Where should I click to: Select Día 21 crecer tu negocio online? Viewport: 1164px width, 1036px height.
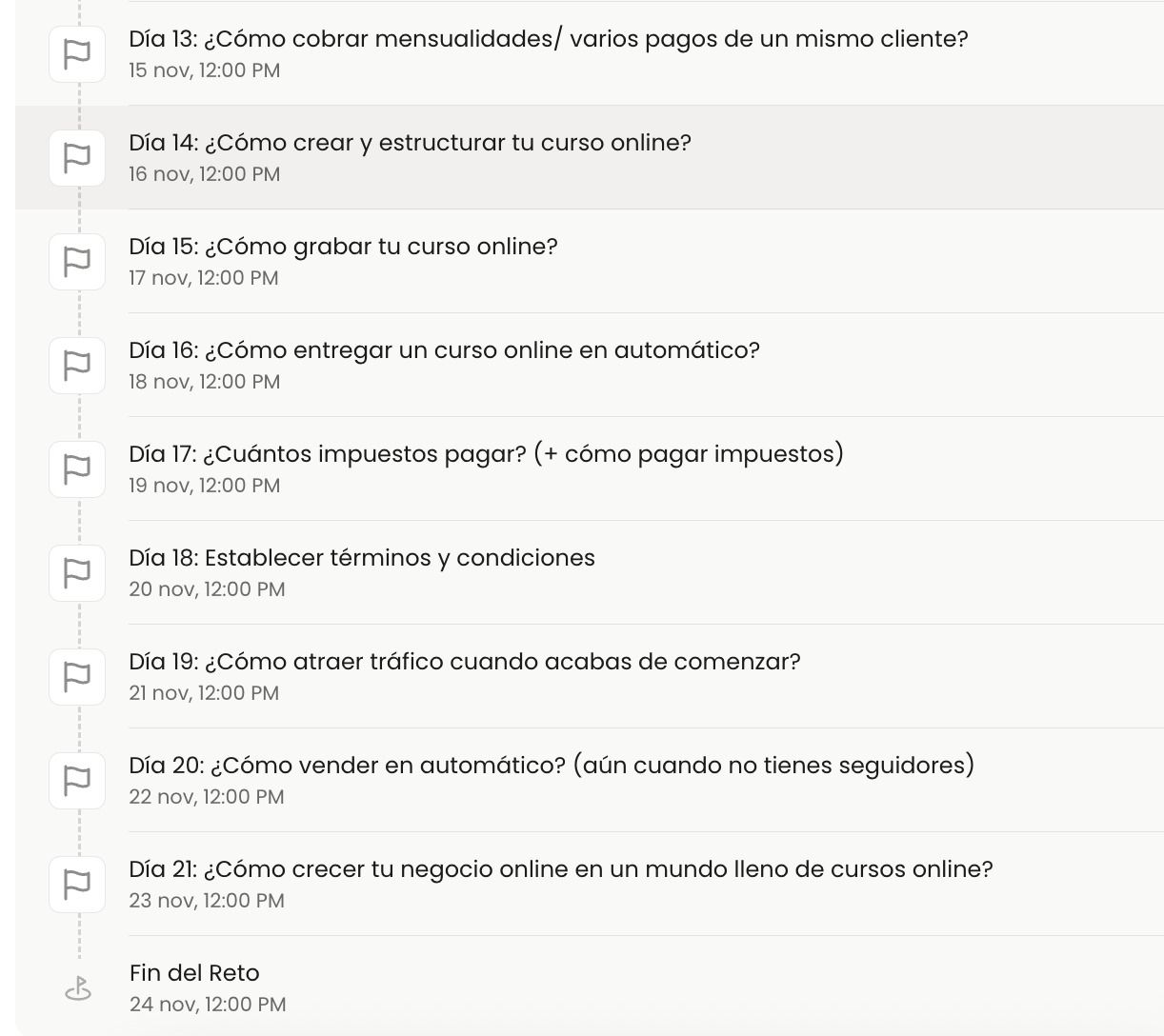point(560,869)
